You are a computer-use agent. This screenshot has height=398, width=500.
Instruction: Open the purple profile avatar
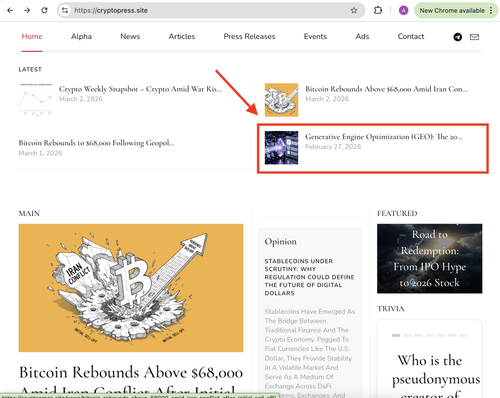point(403,10)
